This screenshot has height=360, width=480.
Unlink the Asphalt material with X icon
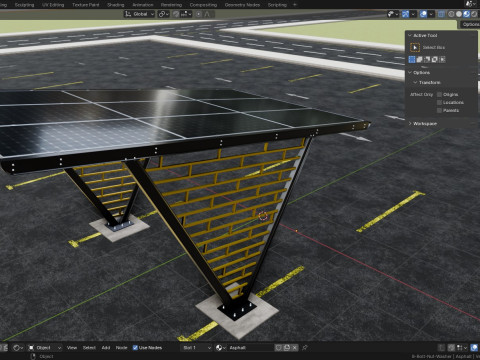295,348
